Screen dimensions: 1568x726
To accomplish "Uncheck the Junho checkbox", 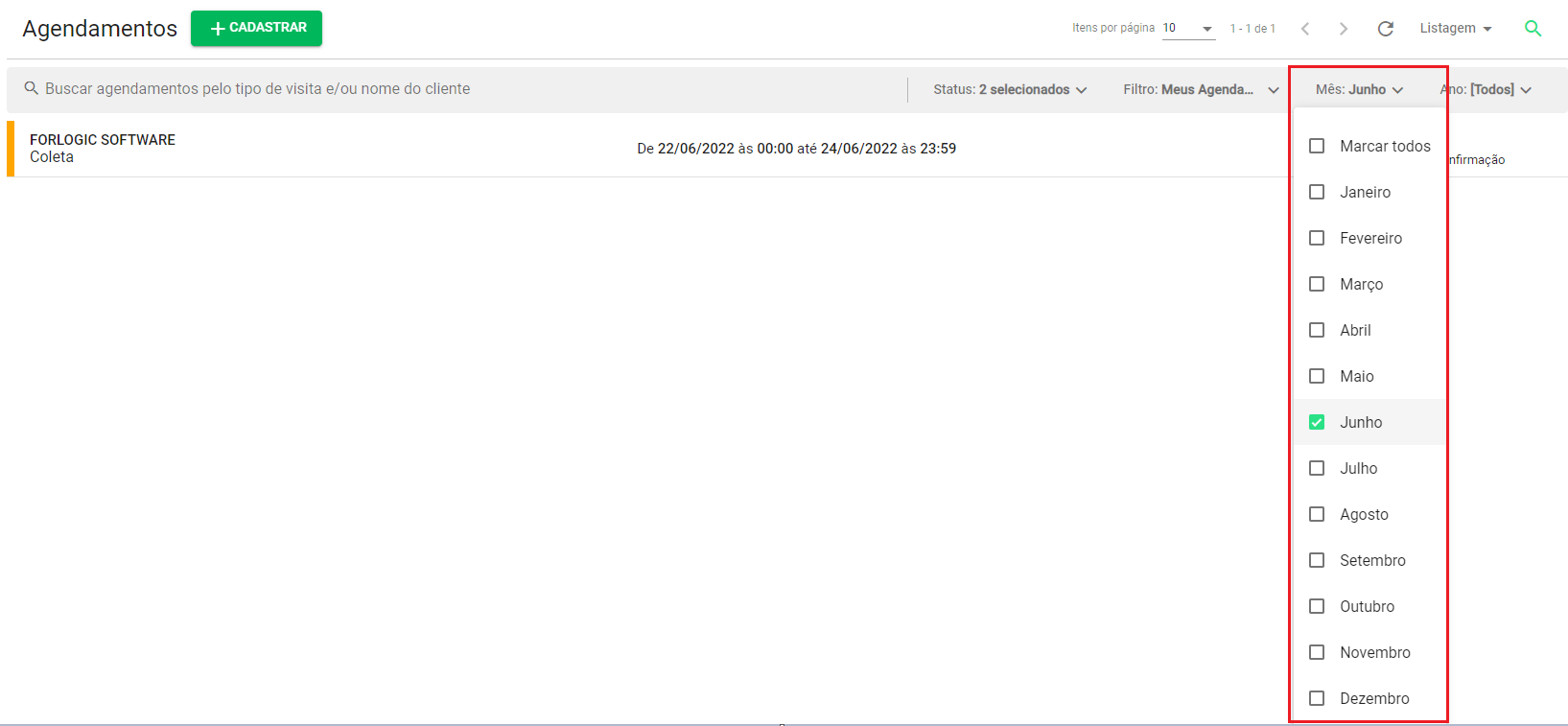I will (x=1317, y=422).
